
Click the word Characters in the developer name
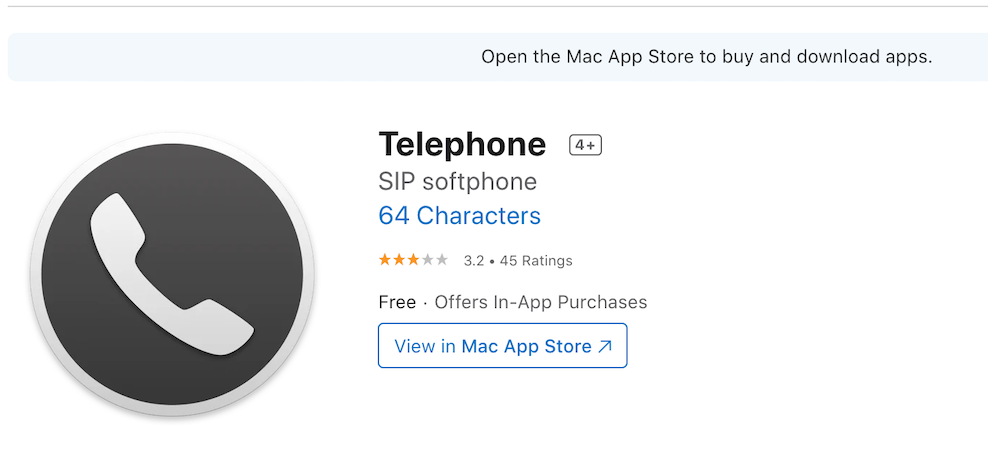pyautogui.click(x=479, y=216)
